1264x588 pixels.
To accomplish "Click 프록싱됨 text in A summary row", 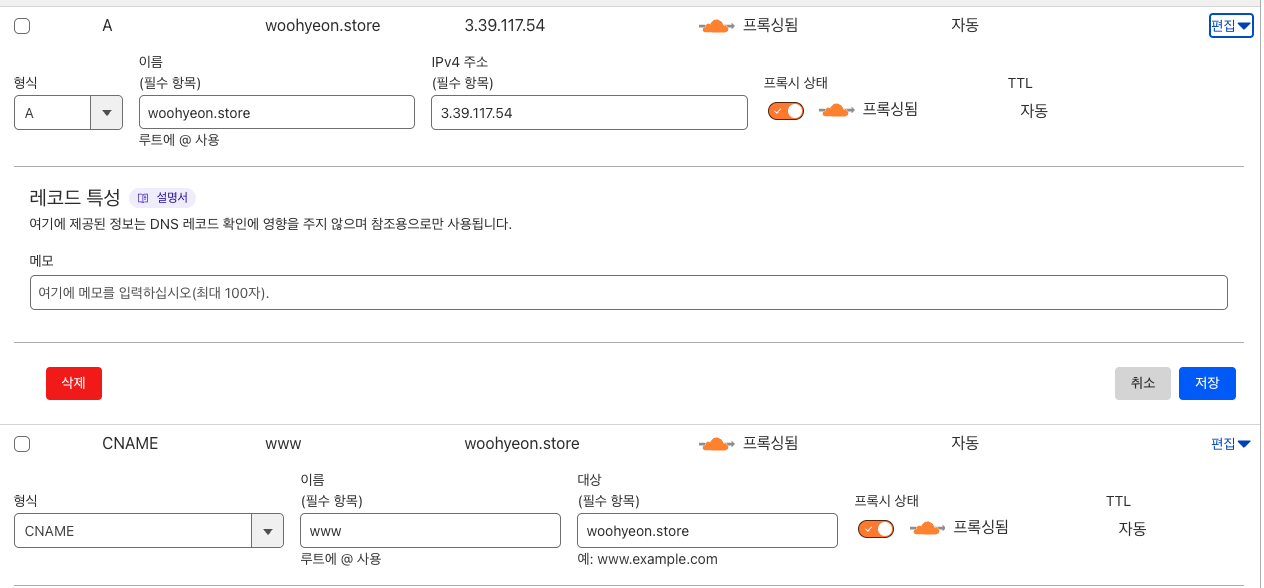I will click(770, 26).
